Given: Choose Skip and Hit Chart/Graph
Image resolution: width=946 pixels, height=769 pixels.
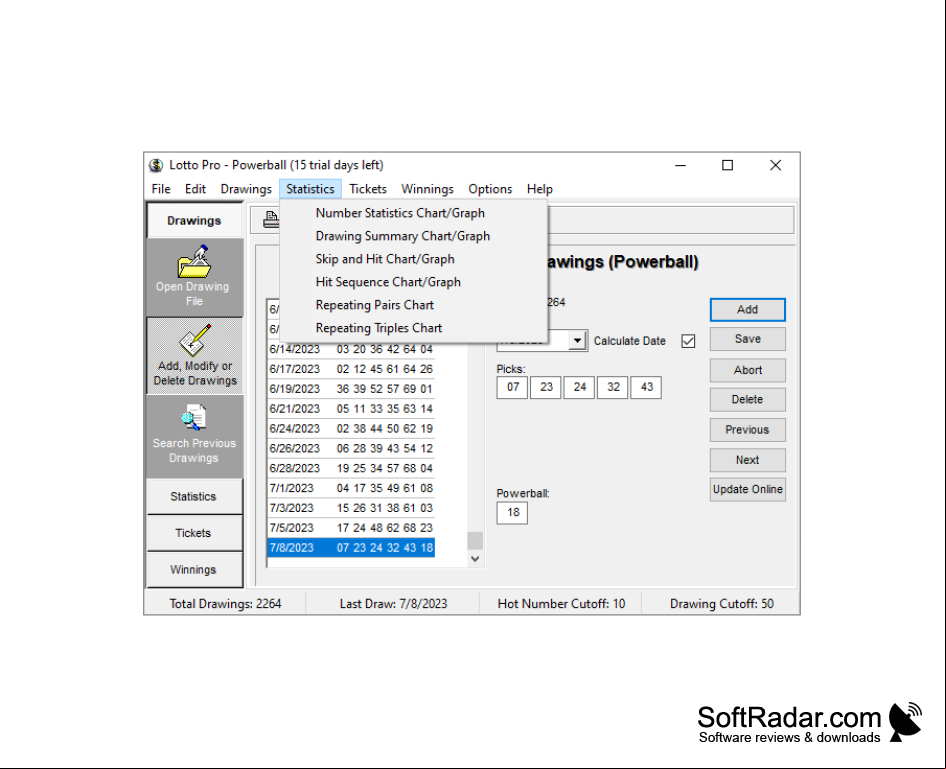Looking at the screenshot, I should (x=414, y=259).
